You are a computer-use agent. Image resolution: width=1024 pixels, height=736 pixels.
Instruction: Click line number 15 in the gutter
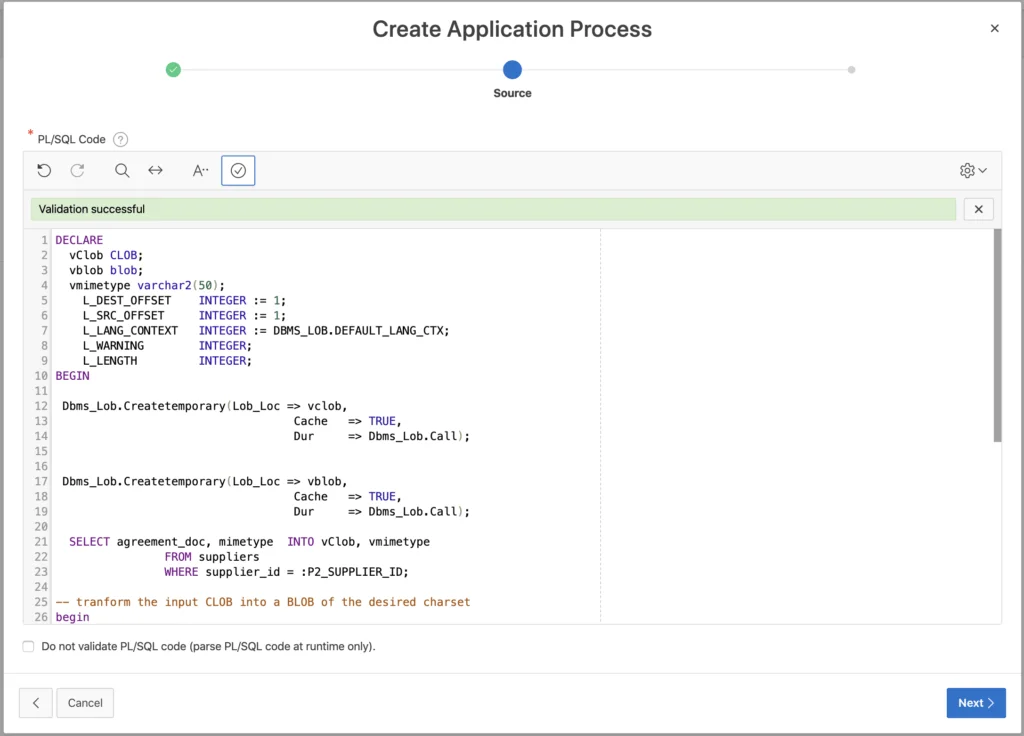point(41,451)
